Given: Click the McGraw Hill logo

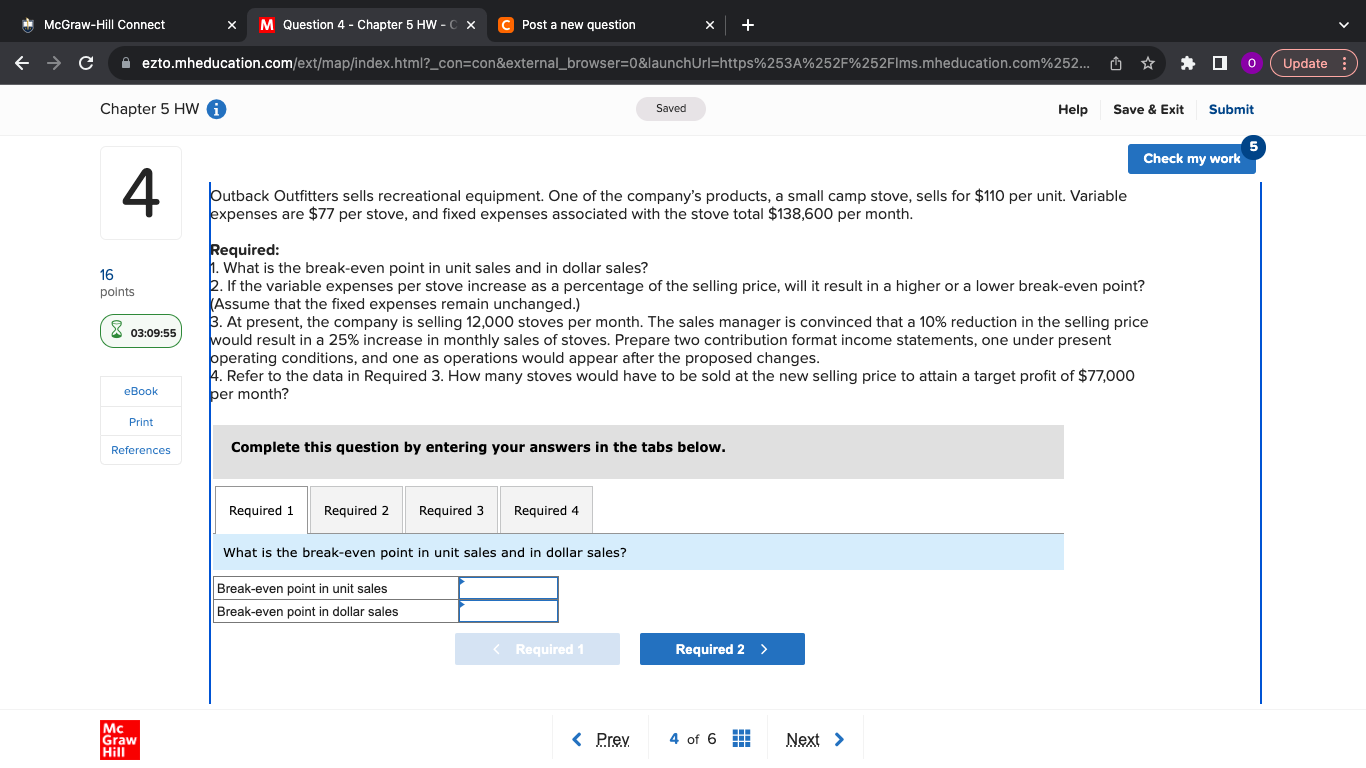Looking at the screenshot, I should [119, 739].
